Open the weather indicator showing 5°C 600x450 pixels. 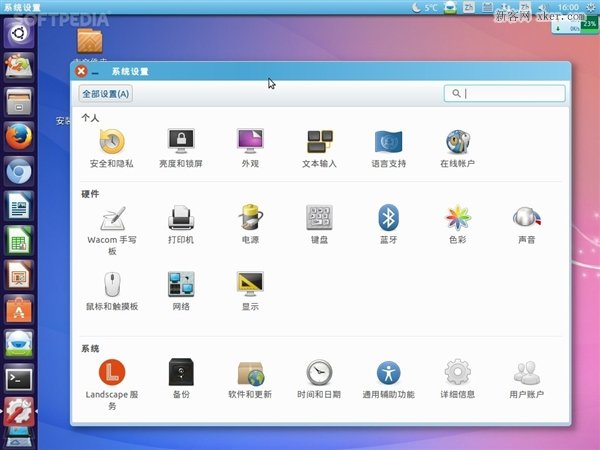pyautogui.click(x=424, y=7)
